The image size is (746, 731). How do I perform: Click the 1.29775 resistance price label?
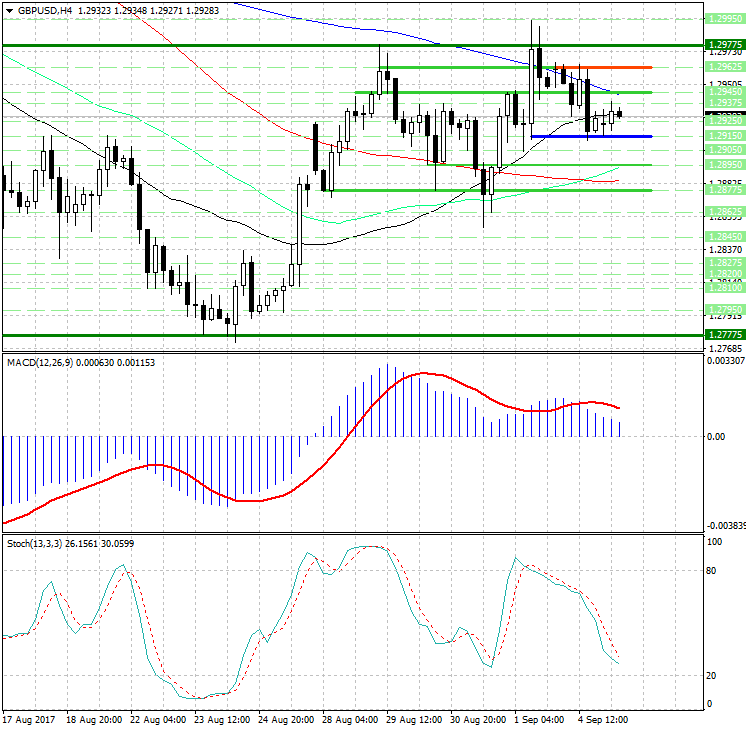(723, 45)
